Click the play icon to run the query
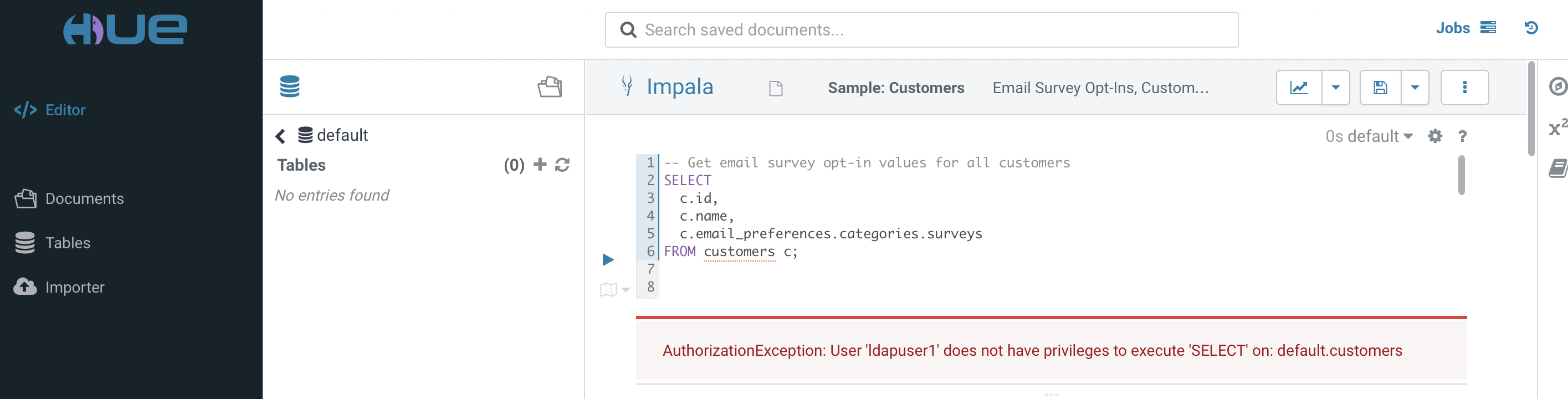 click(x=607, y=260)
